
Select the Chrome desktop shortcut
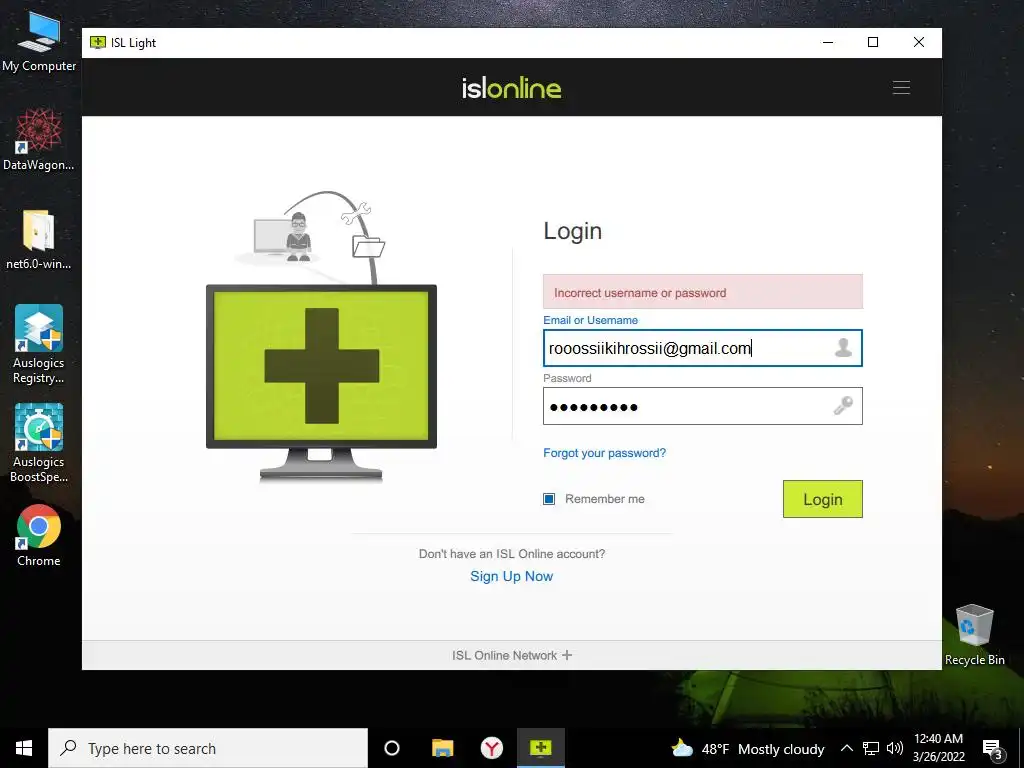[x=39, y=535]
